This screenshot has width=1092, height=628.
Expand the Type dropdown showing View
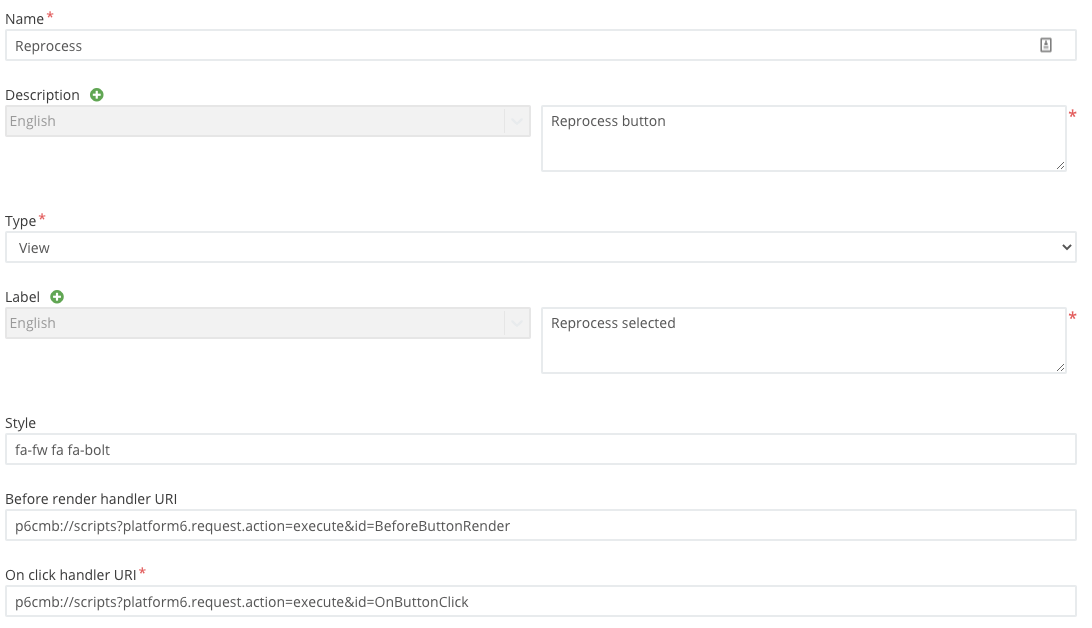(x=540, y=247)
